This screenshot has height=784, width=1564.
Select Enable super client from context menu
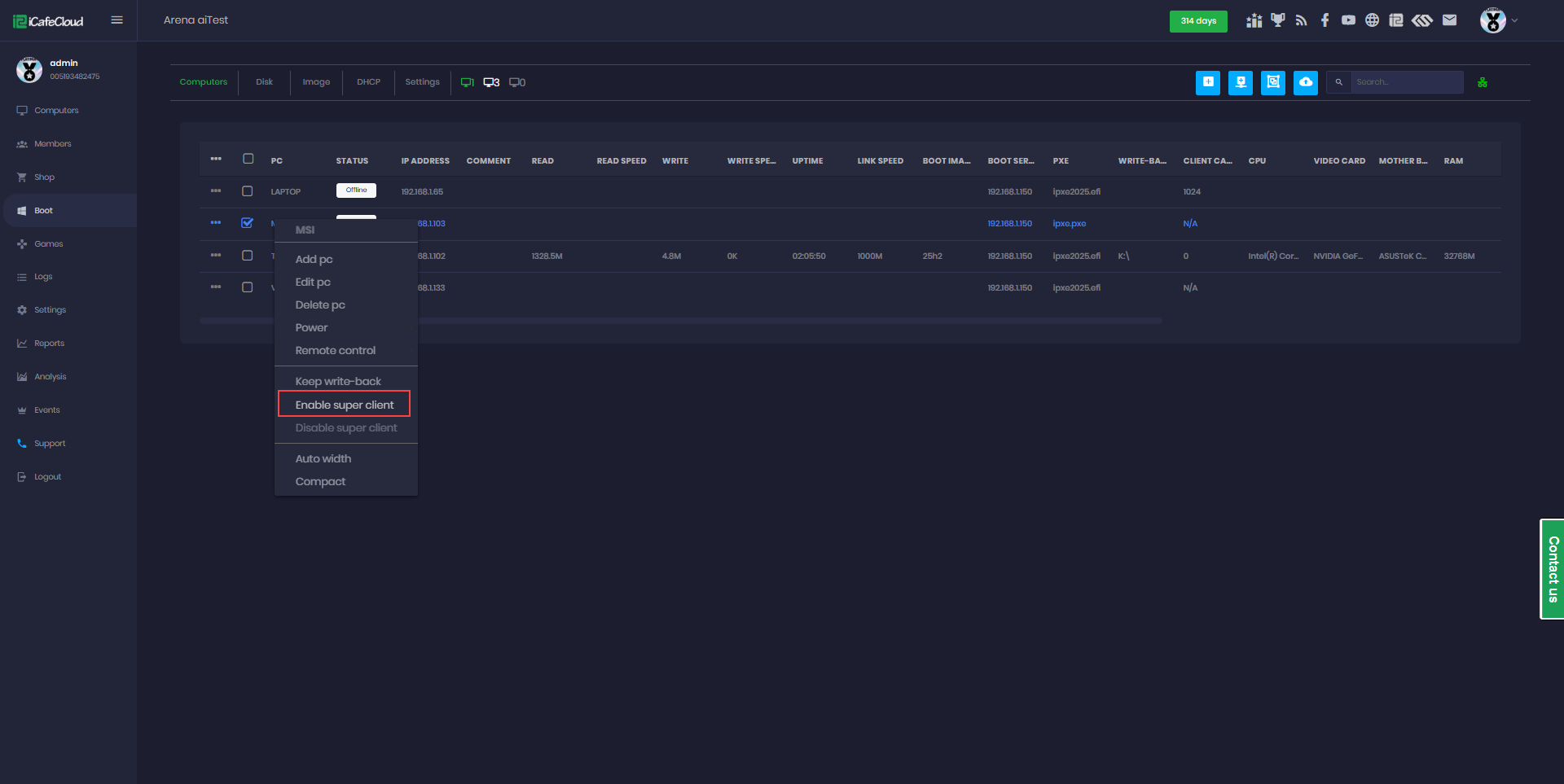click(344, 405)
